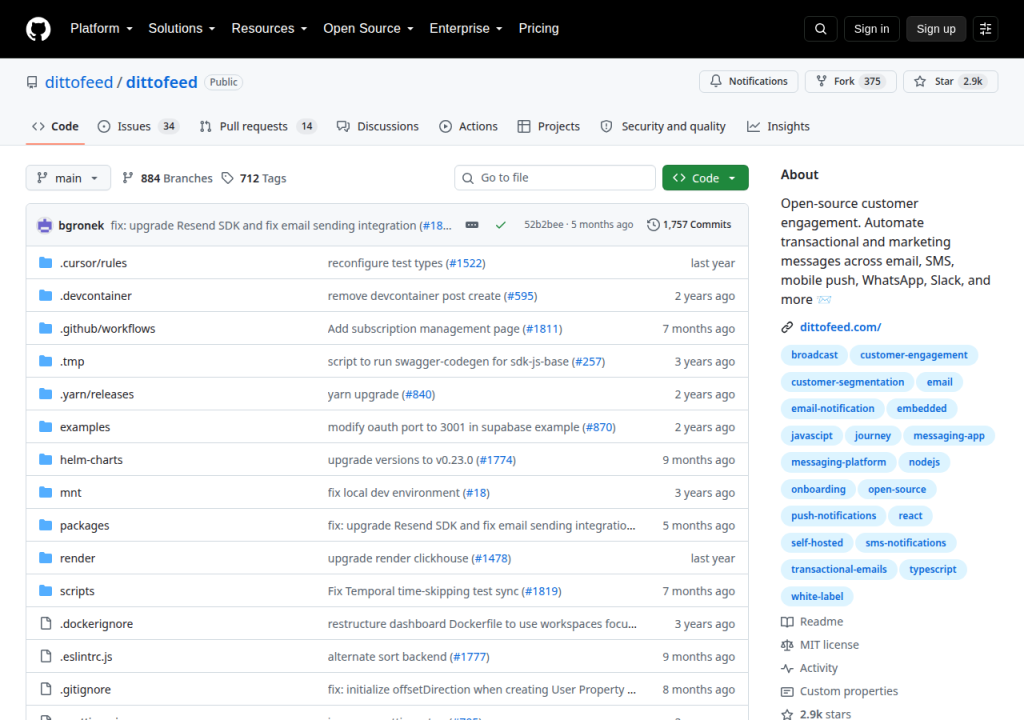Viewport: 1024px width, 720px height.
Task: Click the Readme book icon
Action: pos(787,622)
